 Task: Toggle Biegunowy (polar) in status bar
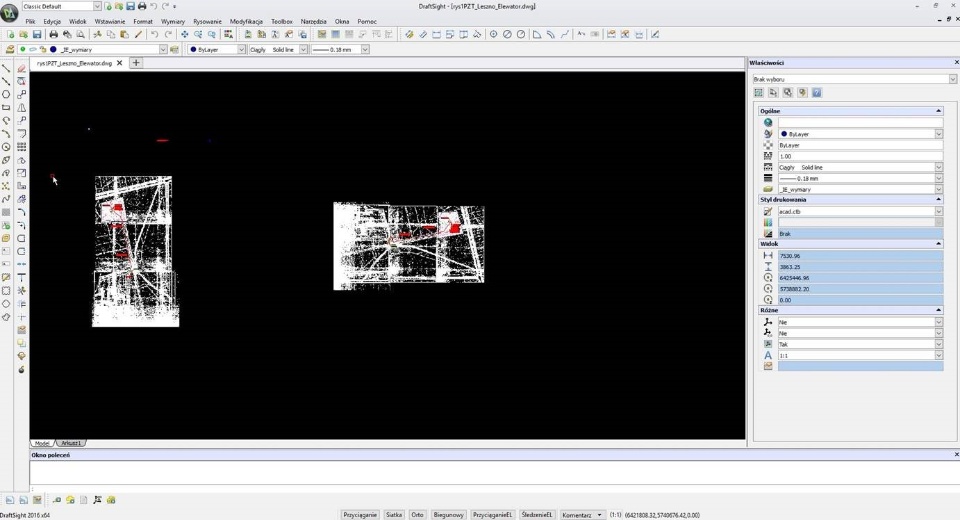tap(449, 515)
